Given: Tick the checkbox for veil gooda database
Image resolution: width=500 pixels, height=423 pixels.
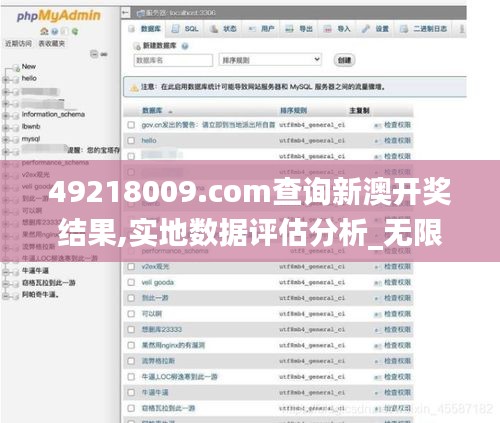Looking at the screenshot, I should click(131, 283).
